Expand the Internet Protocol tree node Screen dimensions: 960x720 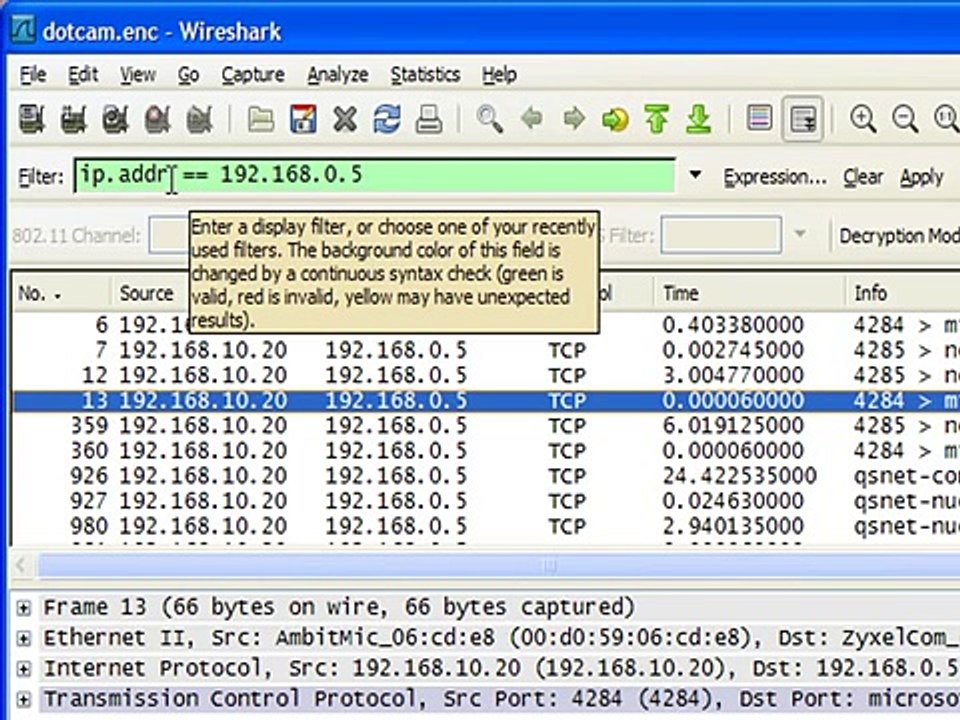coord(23,669)
